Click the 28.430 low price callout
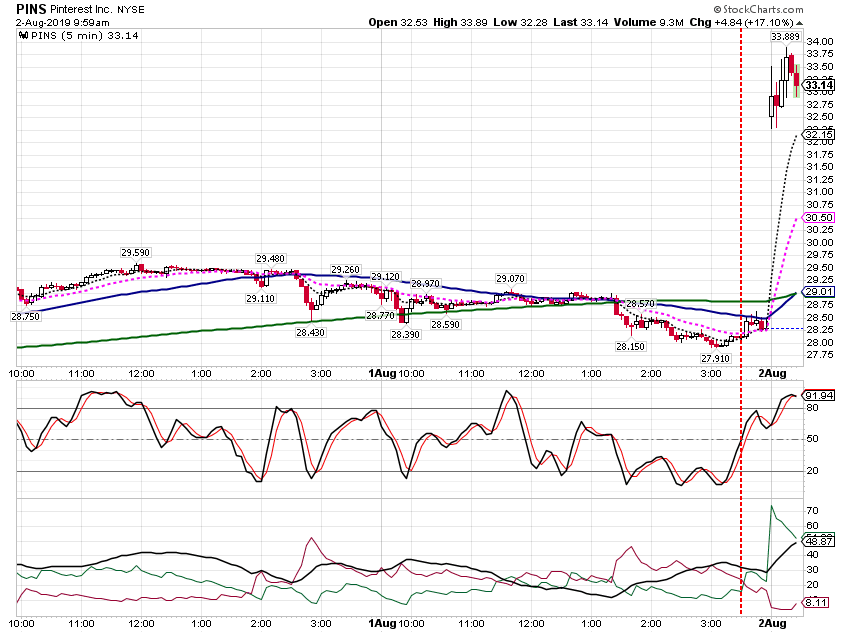This screenshot has height=633, width=850. click(x=311, y=332)
